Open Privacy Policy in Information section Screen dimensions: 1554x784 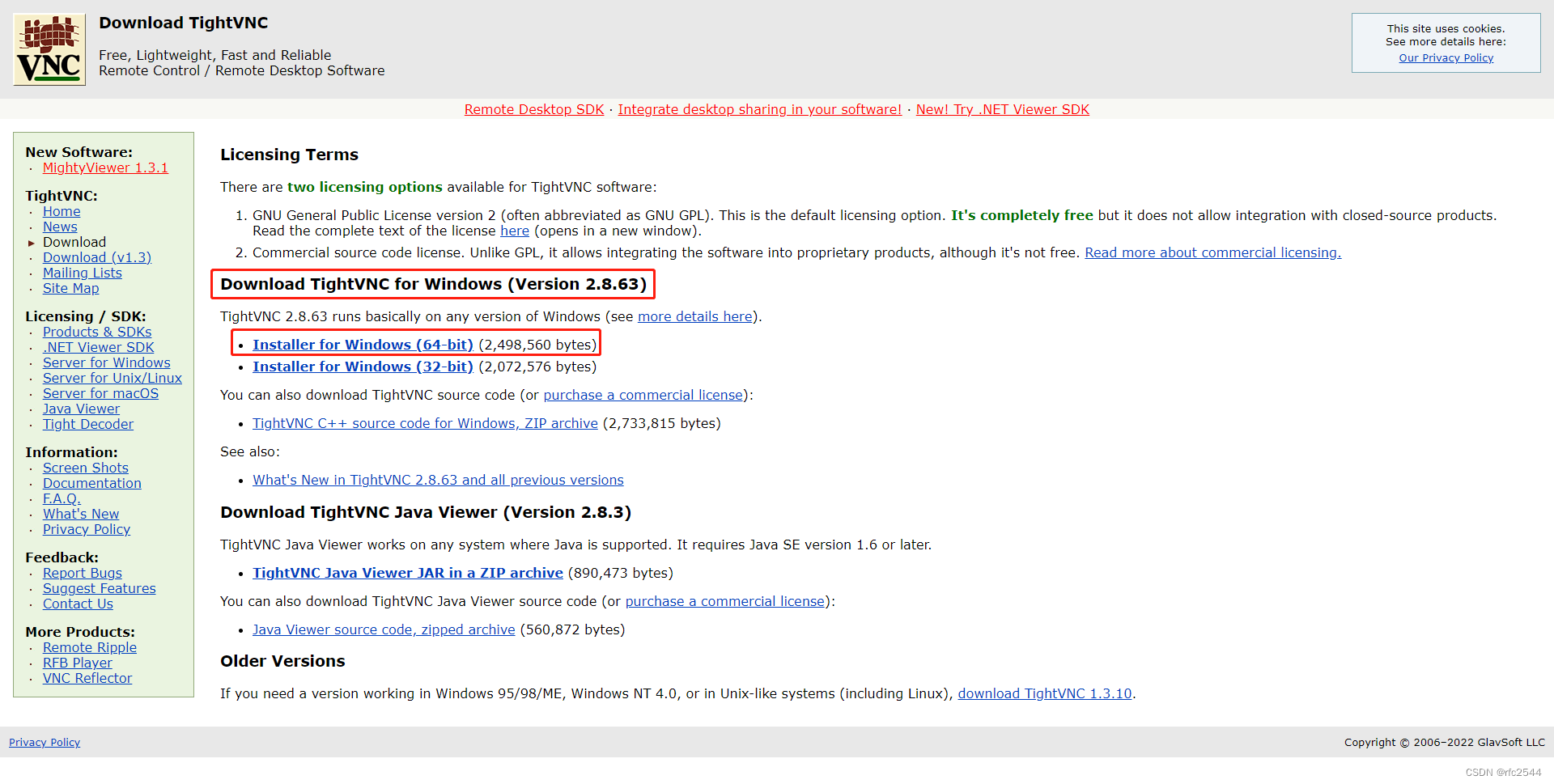(x=87, y=529)
